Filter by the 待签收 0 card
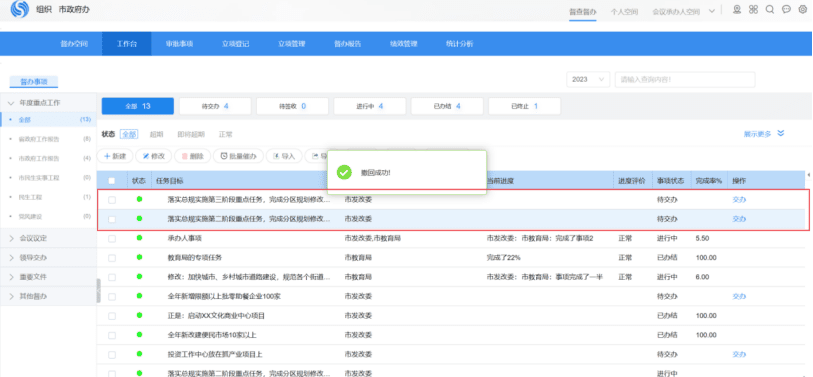 pyautogui.click(x=292, y=106)
